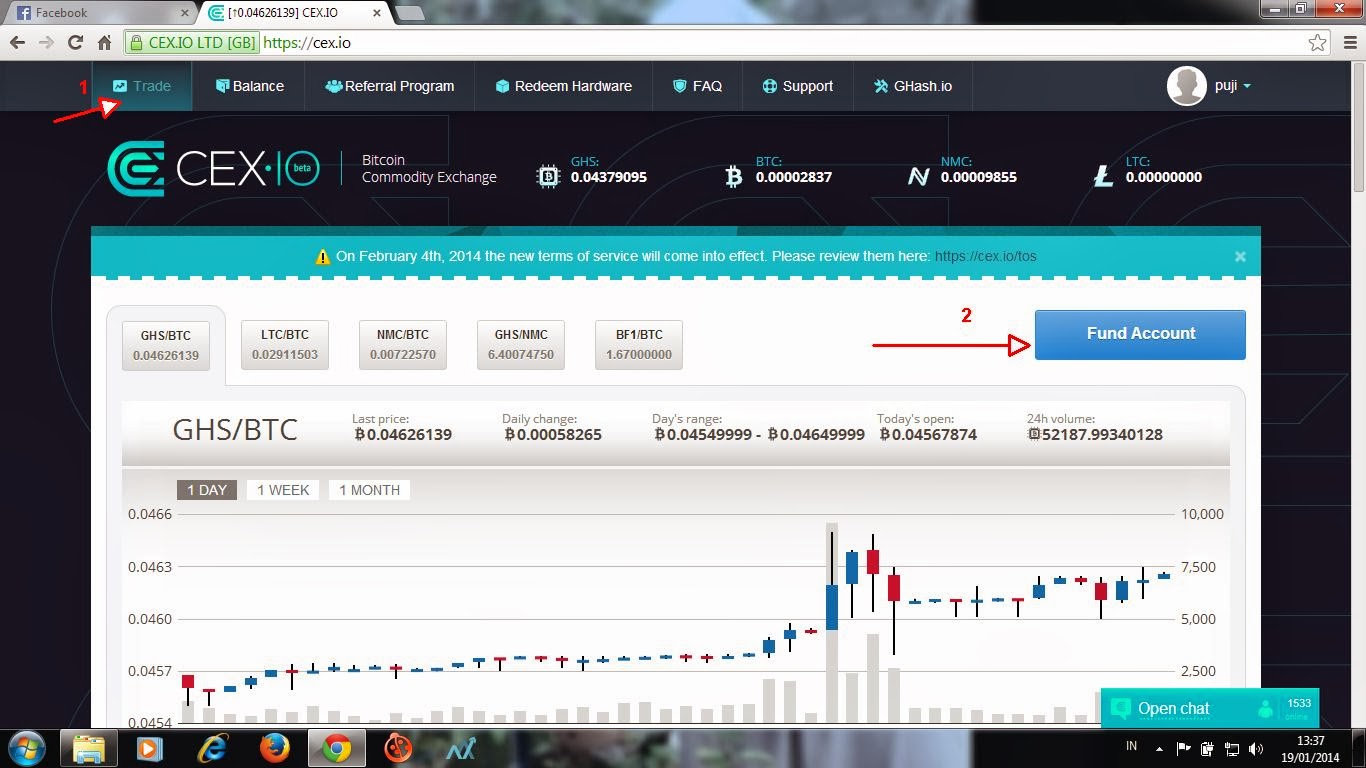The width and height of the screenshot is (1366, 768).
Task: Visit GHash.io from the navigation bar
Action: tap(912, 86)
